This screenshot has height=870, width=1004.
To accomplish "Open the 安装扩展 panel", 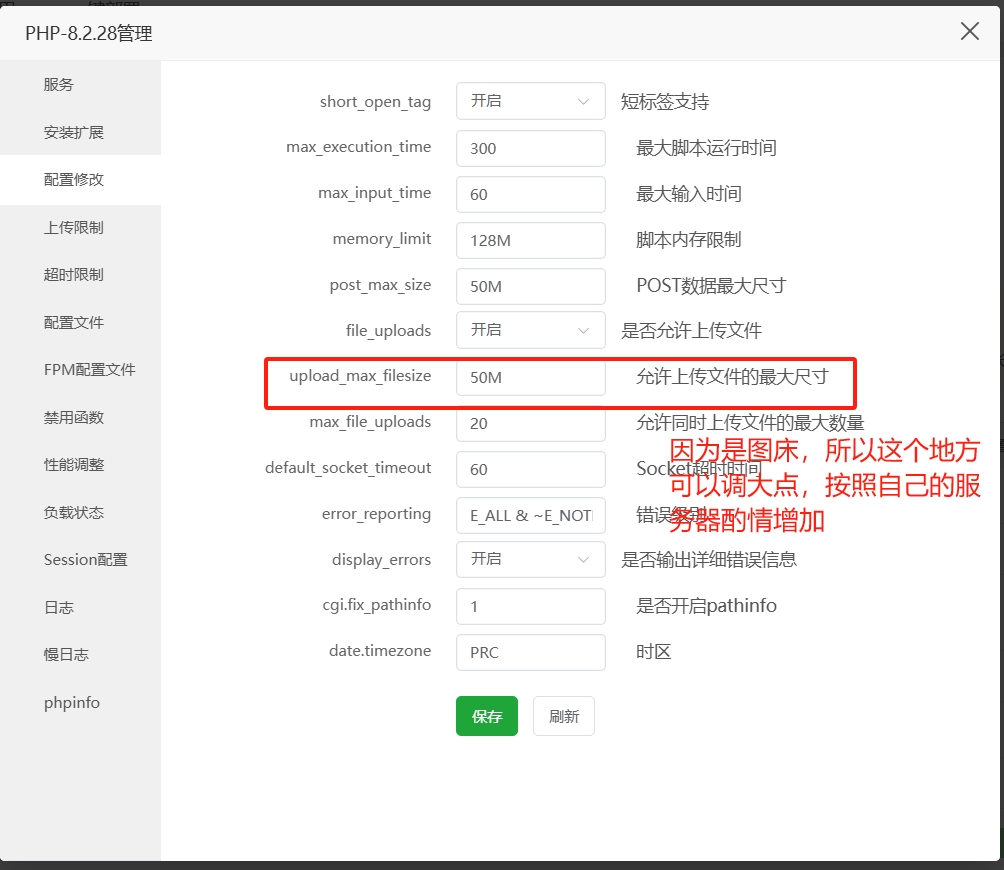I will (70, 131).
